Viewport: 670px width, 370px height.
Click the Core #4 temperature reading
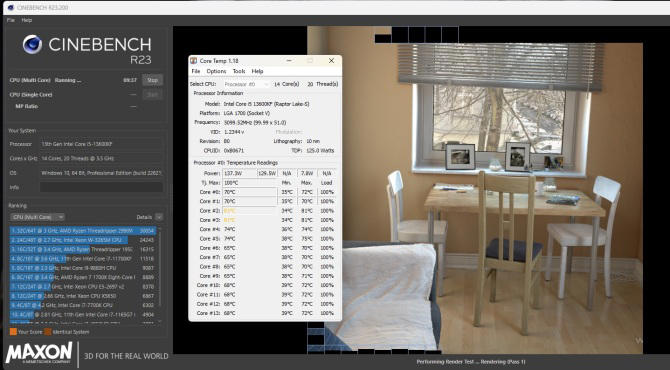[230, 229]
